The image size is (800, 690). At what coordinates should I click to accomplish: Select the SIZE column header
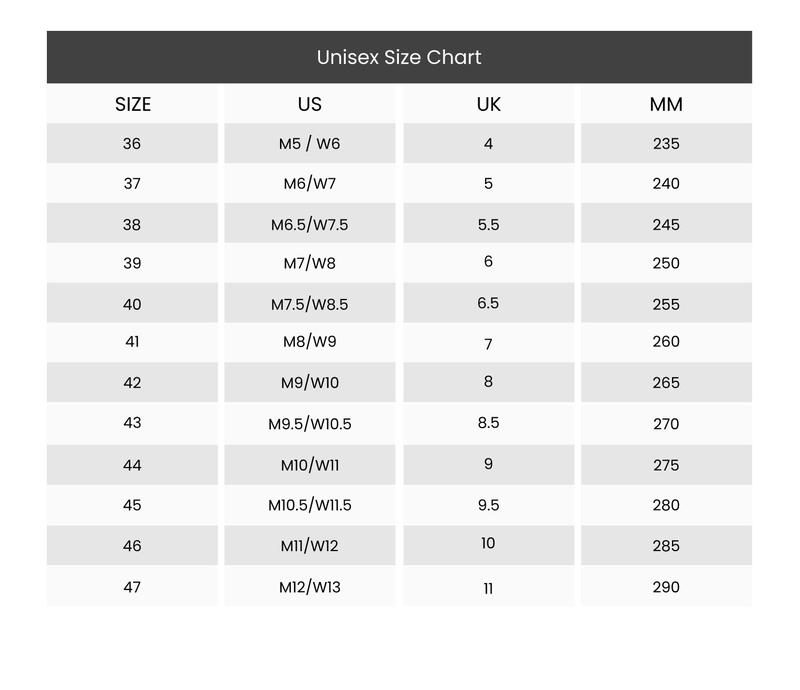click(133, 104)
